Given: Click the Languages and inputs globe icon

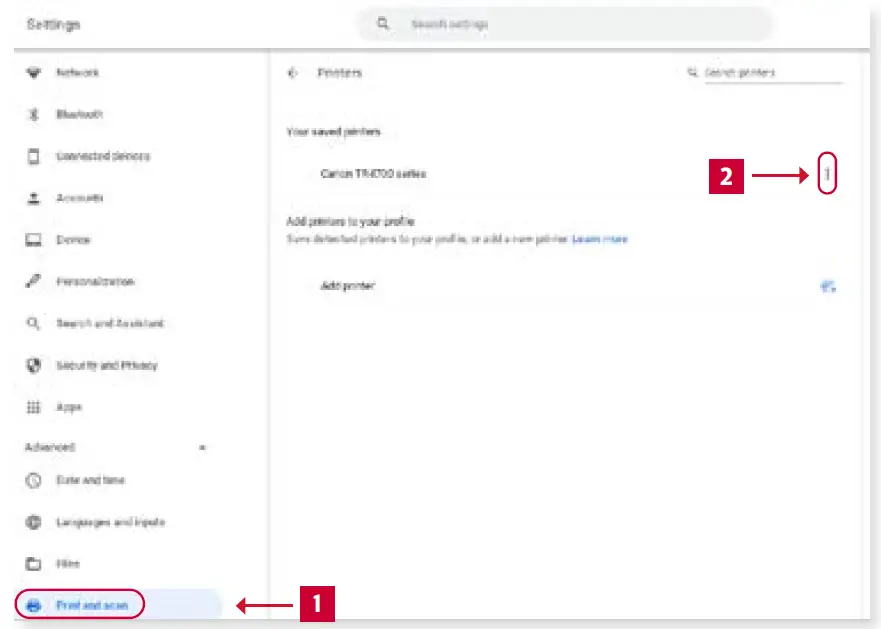Looking at the screenshot, I should 34,522.
